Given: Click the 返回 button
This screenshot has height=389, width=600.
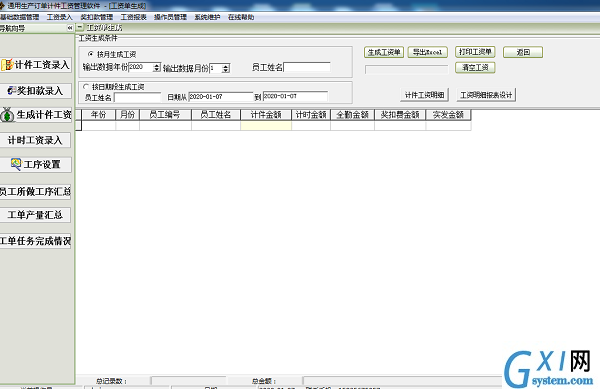Looking at the screenshot, I should tap(523, 52).
